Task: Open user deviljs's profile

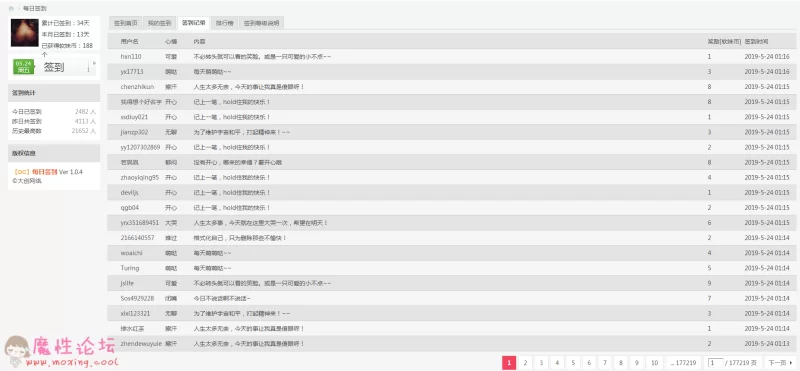Action: click(x=130, y=192)
